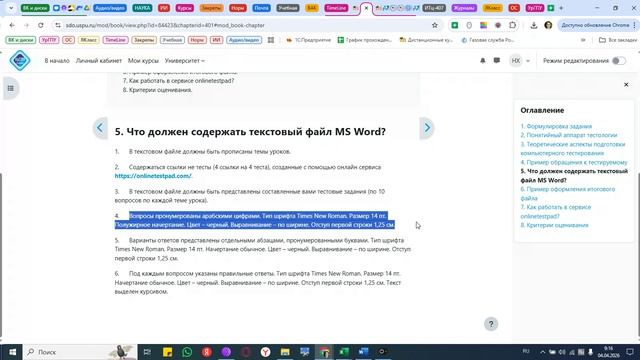This screenshot has width=640, height=360.
Task: Expand the Университет dropdown menu
Action: point(184,60)
